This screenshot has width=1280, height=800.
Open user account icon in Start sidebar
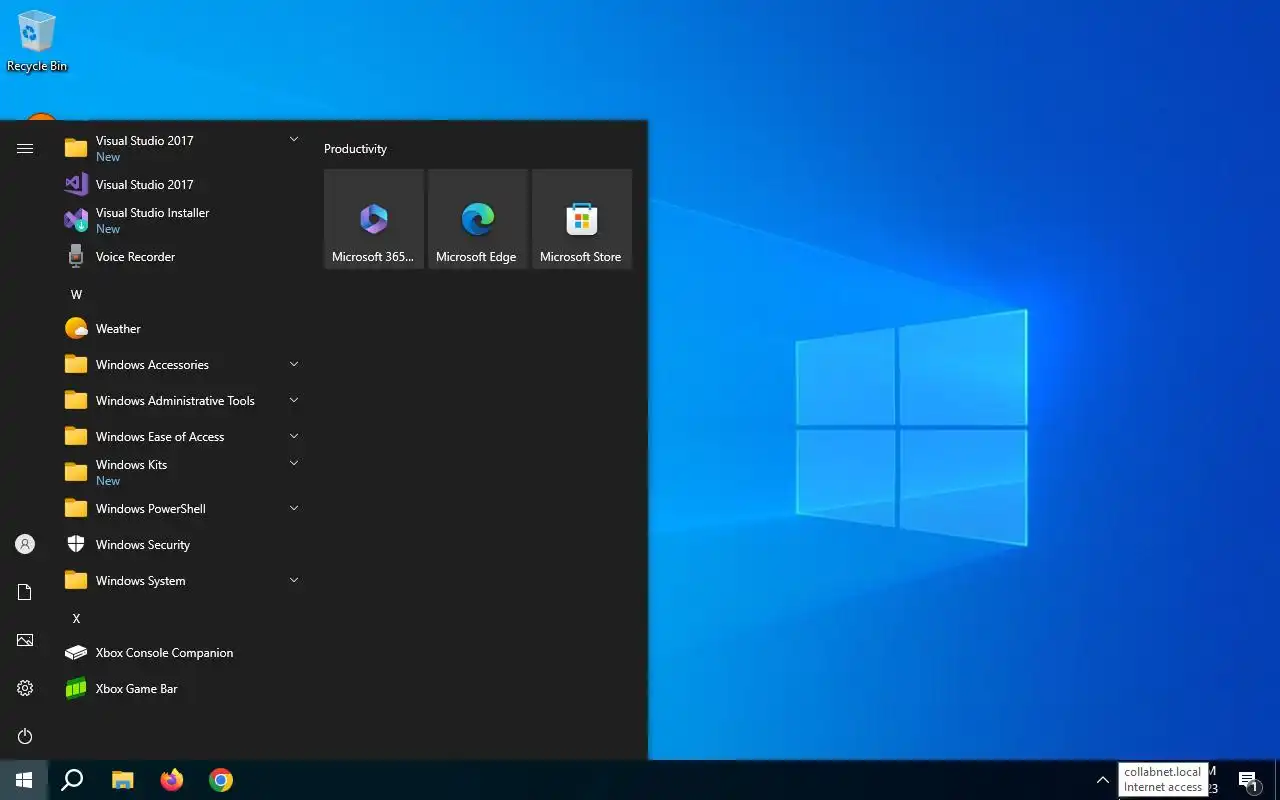pos(25,544)
